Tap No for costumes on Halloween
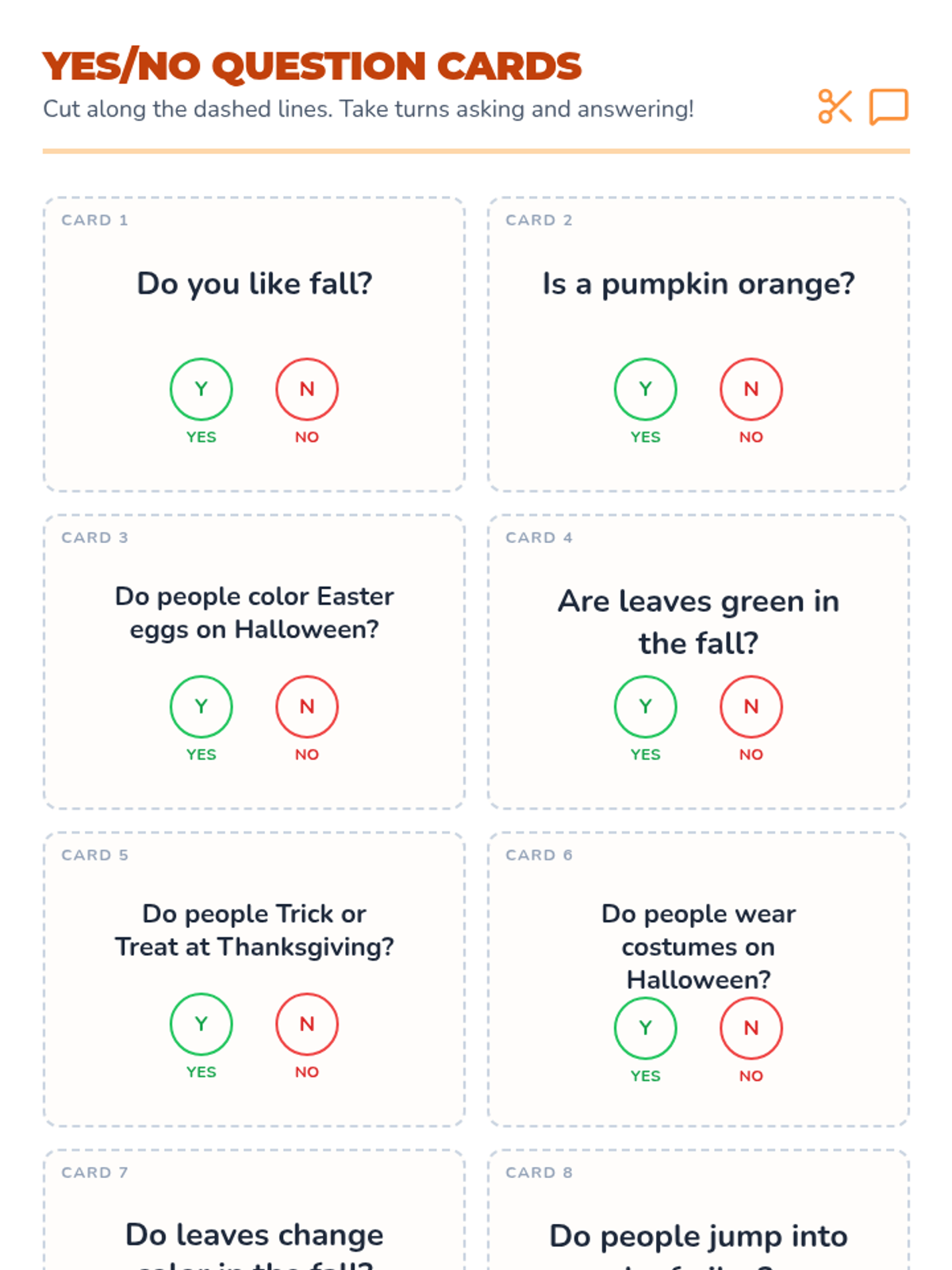The width and height of the screenshot is (952, 1270). [x=751, y=1028]
